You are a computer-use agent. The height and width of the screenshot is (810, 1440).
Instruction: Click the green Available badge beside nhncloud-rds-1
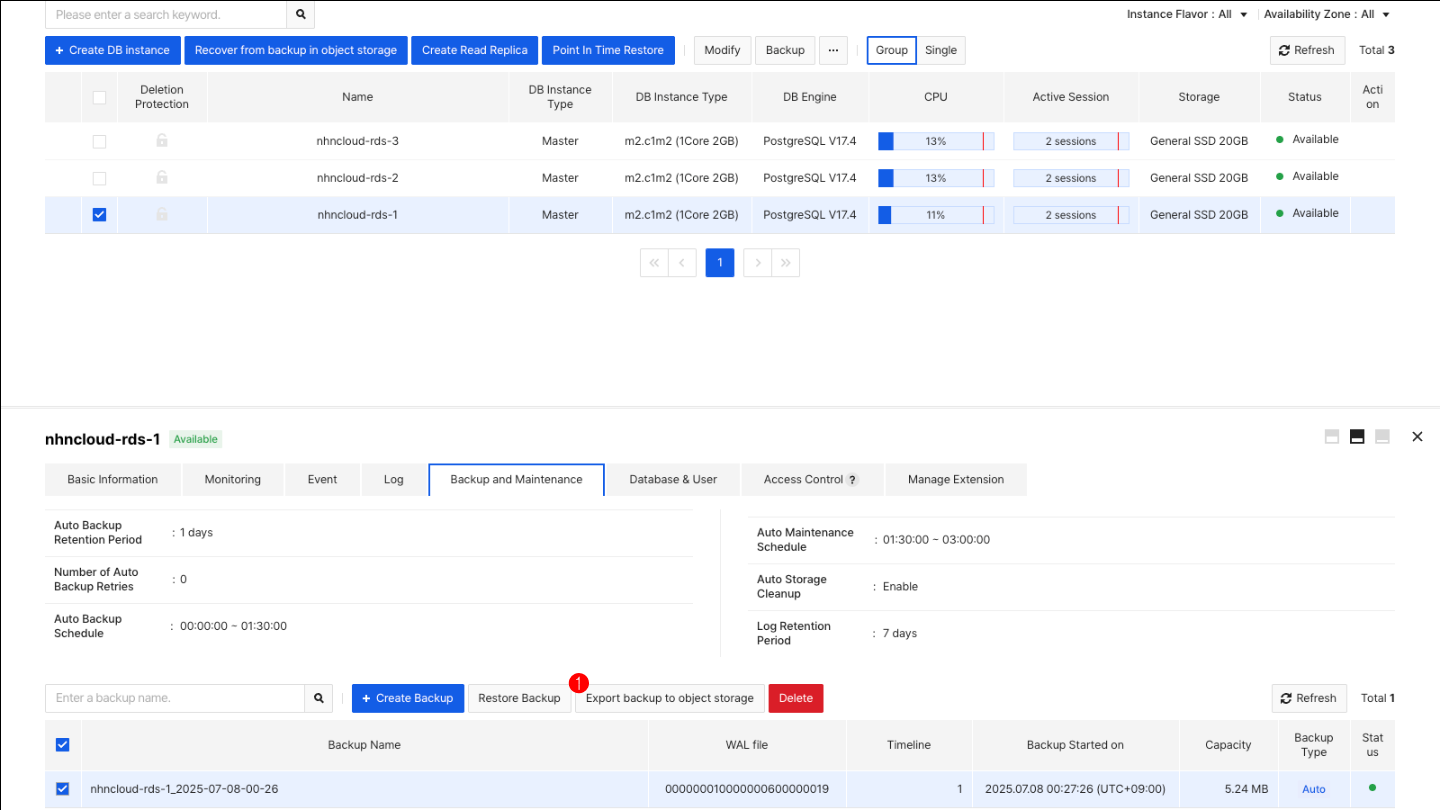coord(195,439)
